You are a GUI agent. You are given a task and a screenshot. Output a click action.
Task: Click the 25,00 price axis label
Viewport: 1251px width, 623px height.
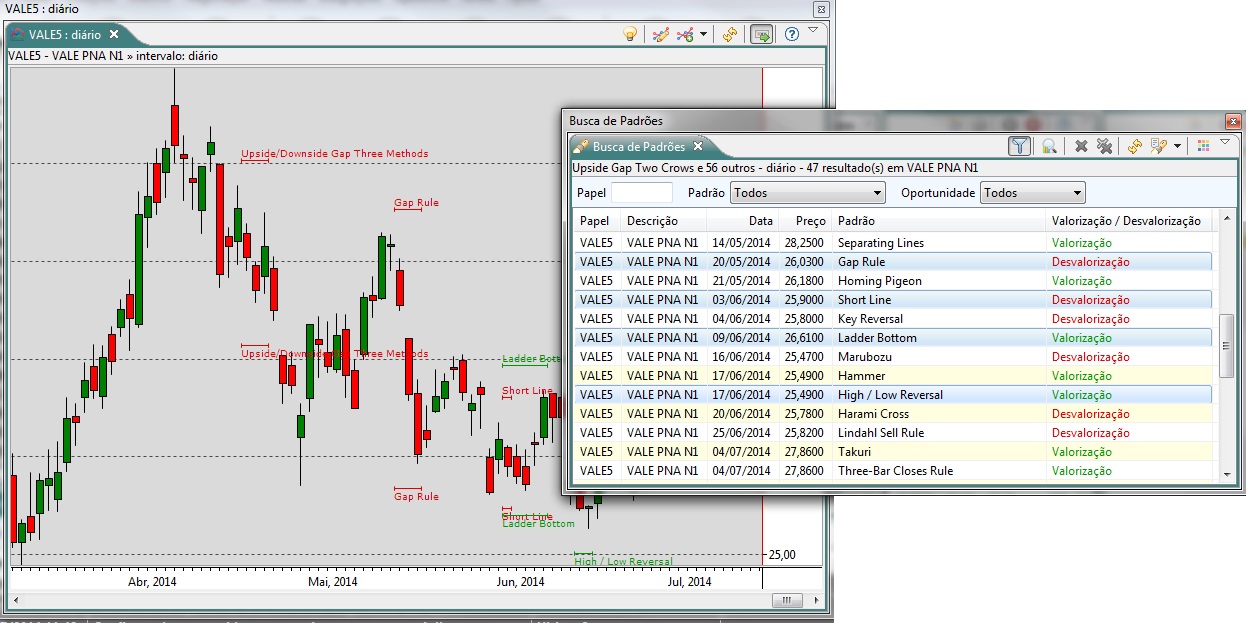781,555
